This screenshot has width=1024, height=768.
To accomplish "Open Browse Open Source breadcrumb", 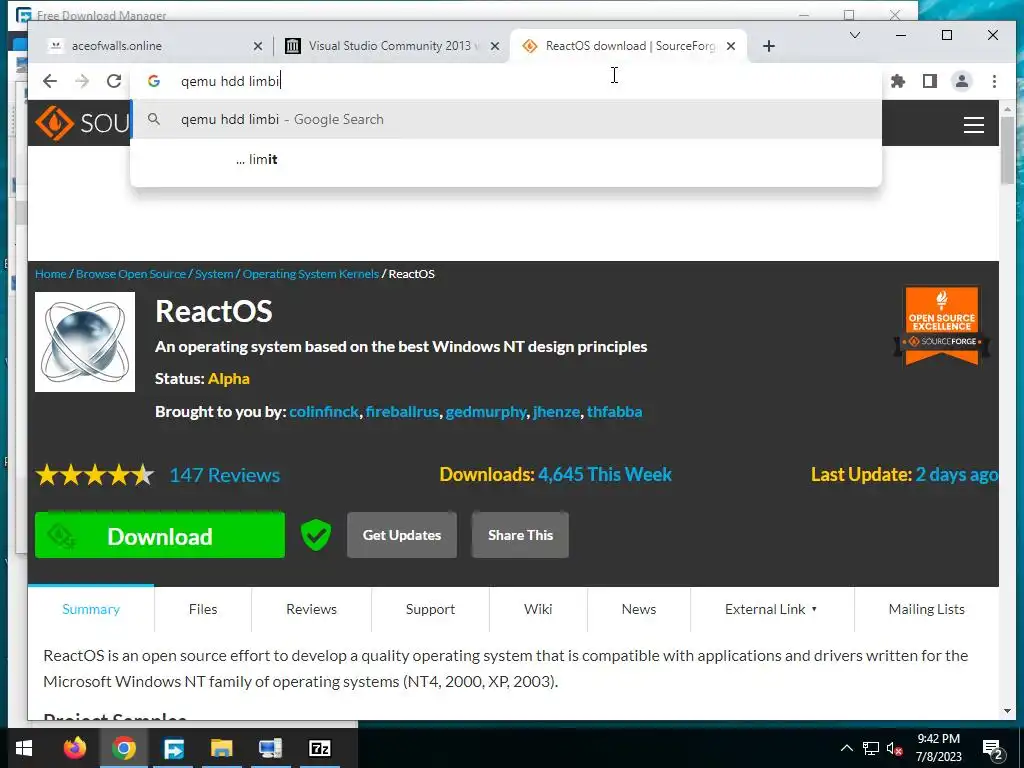I will coord(131,274).
